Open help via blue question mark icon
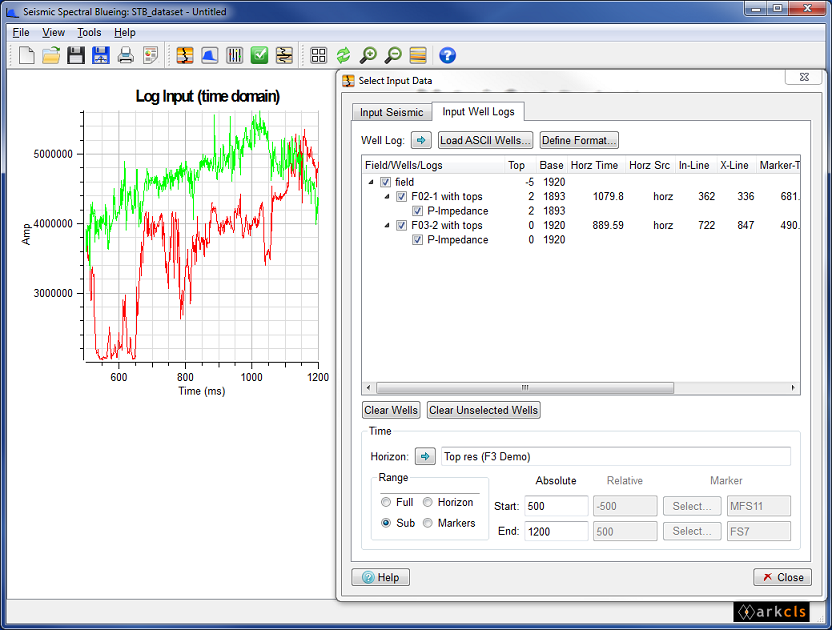 (447, 55)
